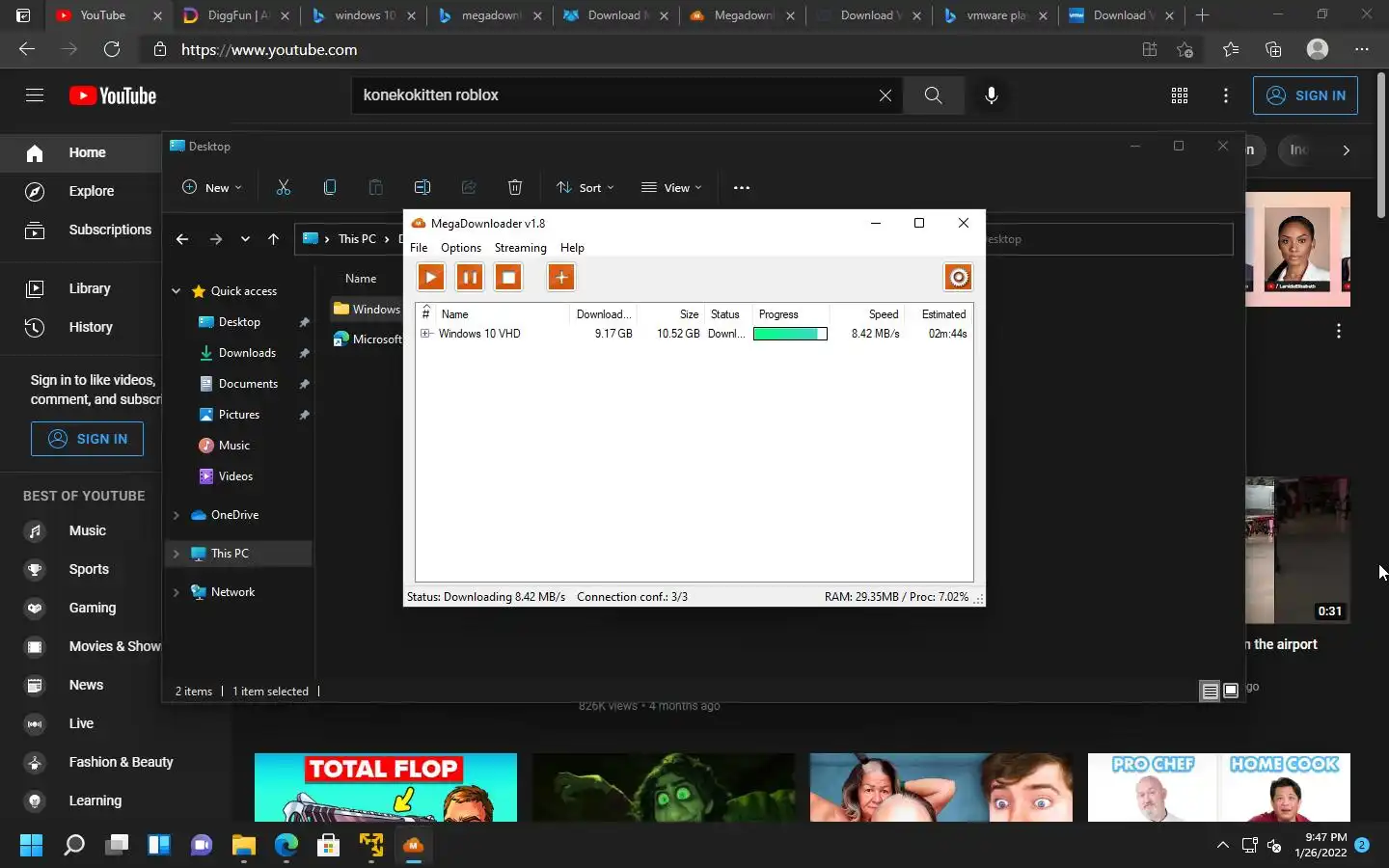This screenshot has width=1389, height=868.
Task: Open YouTube apps grid
Action: 1179,95
